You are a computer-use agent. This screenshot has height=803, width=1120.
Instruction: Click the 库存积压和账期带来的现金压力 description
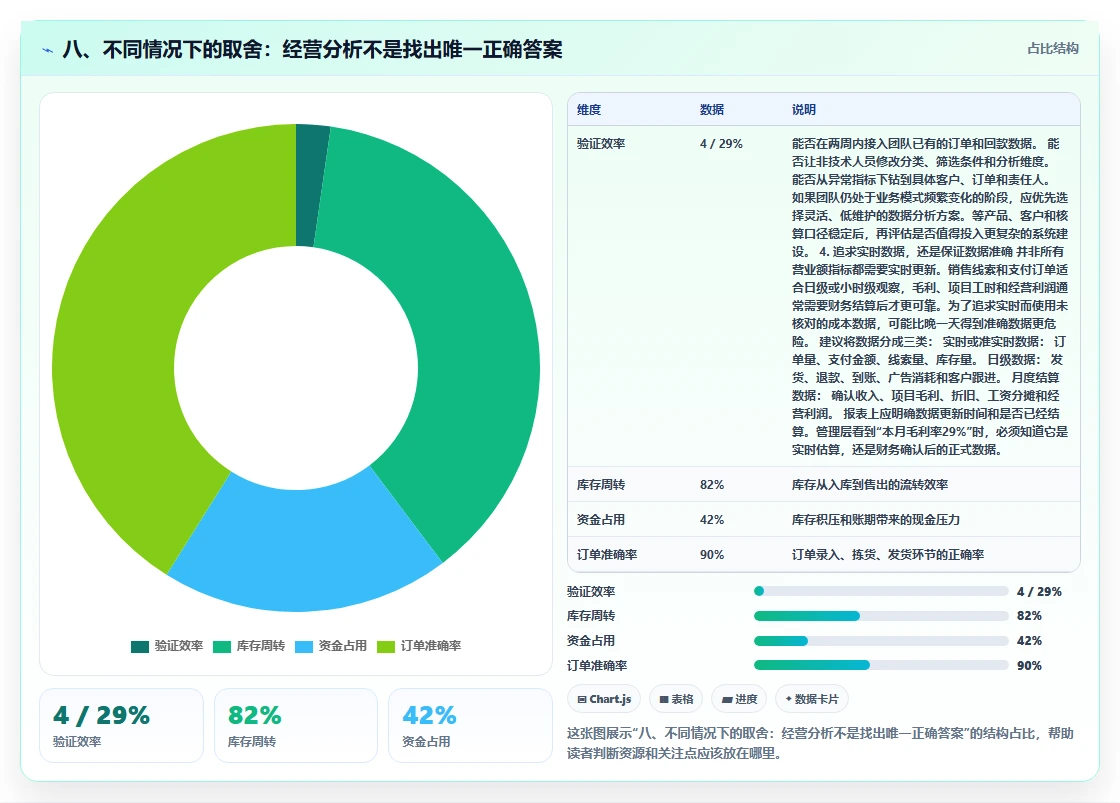tap(876, 519)
